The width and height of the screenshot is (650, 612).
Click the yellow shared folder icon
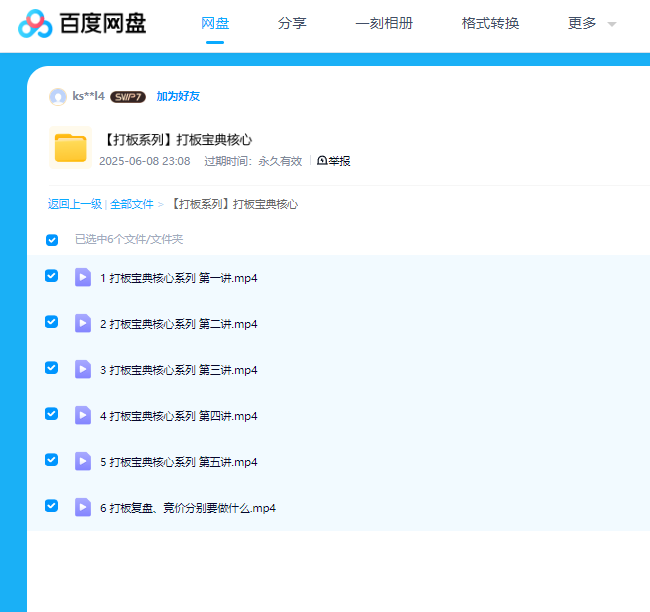point(70,148)
